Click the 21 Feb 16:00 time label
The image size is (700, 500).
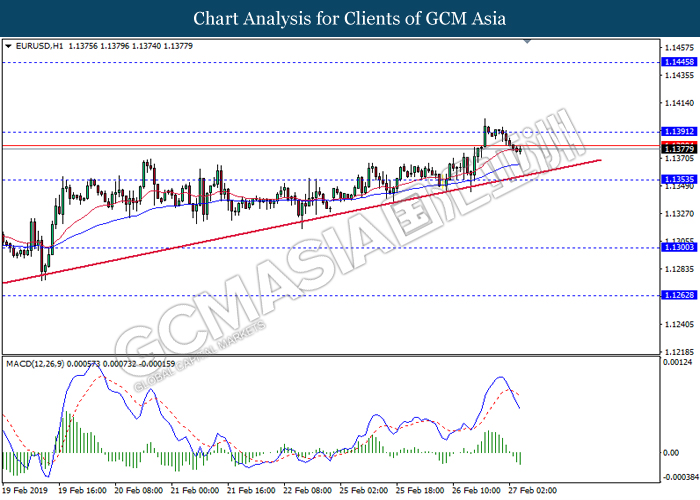pos(251,491)
